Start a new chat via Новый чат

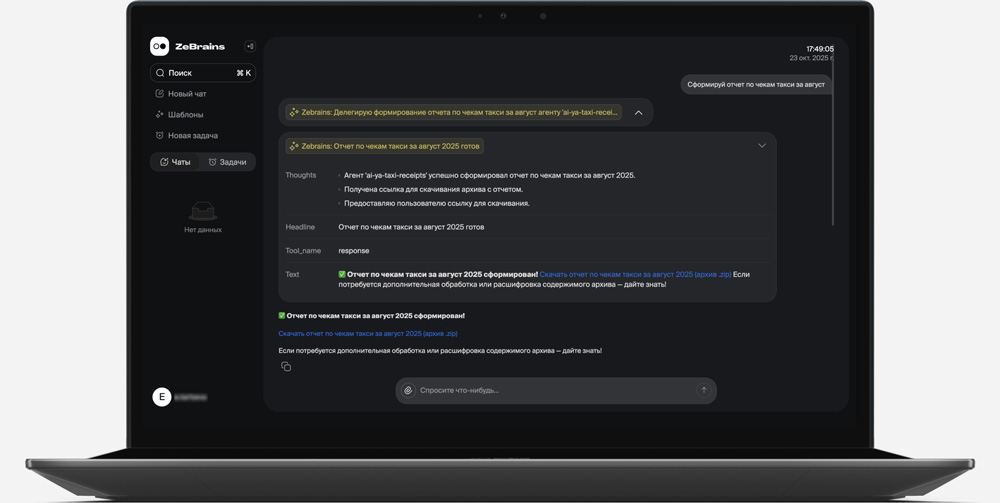click(186, 94)
